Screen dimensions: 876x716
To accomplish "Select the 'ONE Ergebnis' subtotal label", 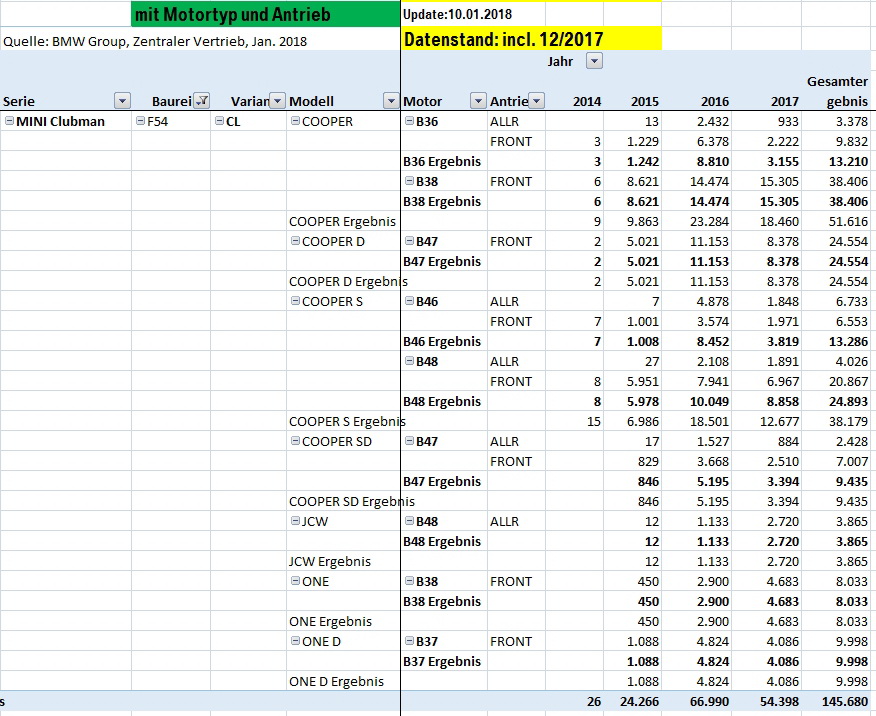I will pyautogui.click(x=330, y=621).
